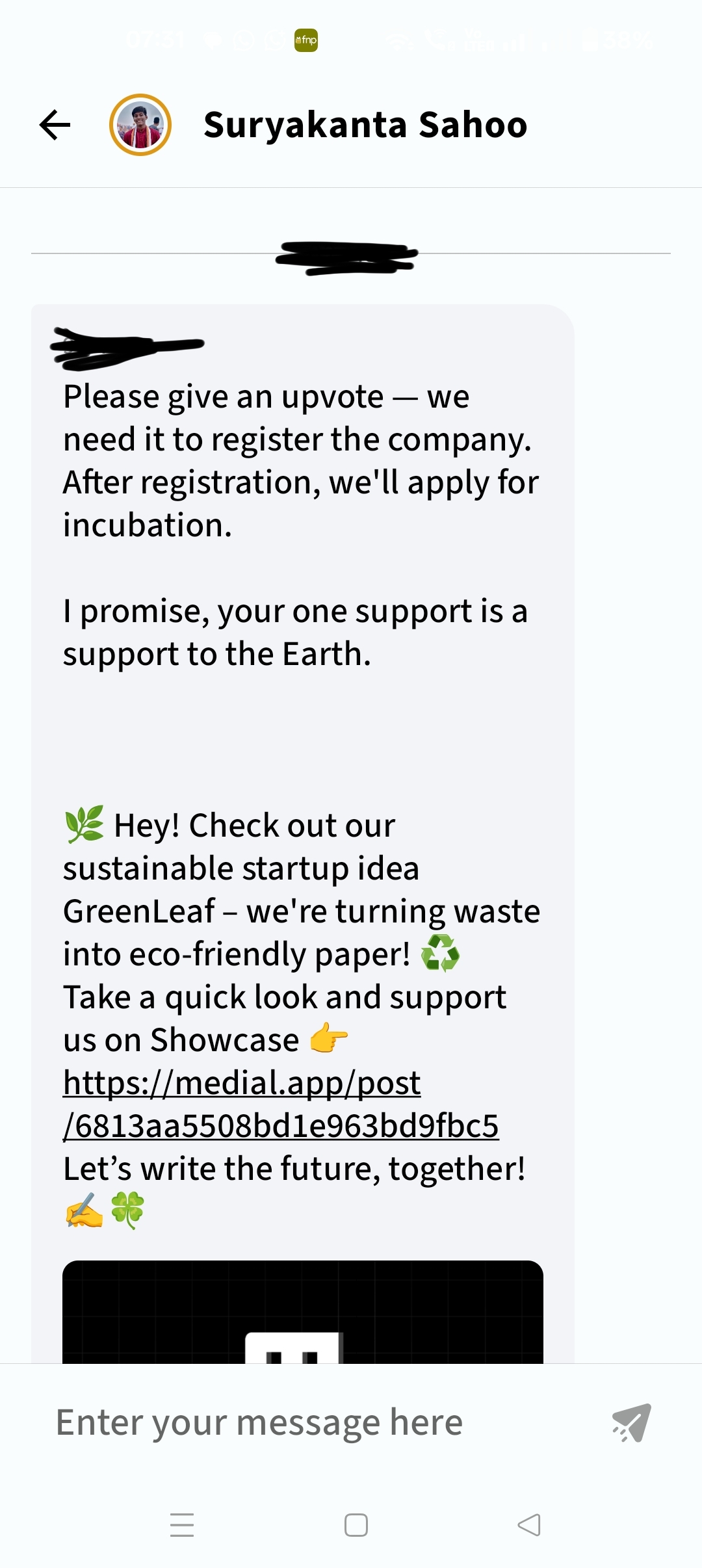Click the green recycle emoji in message
Viewport: 702px width, 1568px height.
pos(440,954)
